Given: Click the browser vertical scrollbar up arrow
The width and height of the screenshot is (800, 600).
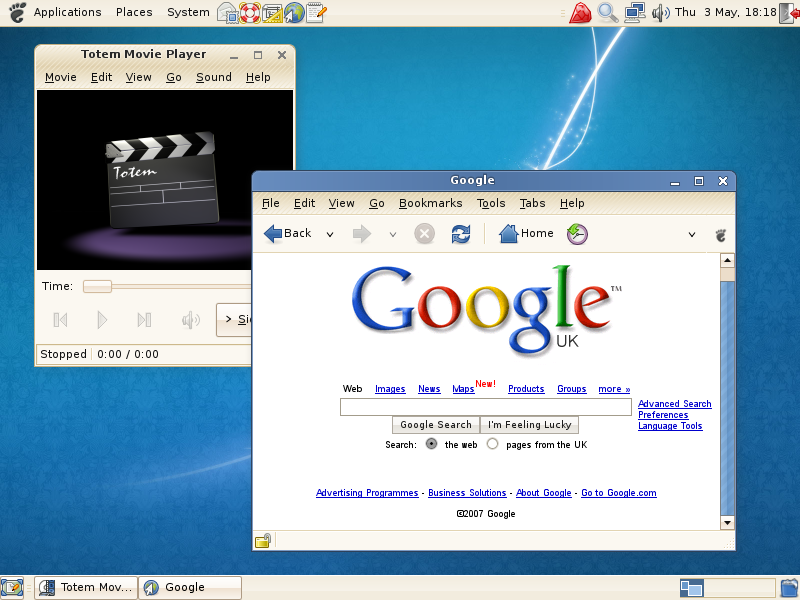Looking at the screenshot, I should [x=727, y=261].
